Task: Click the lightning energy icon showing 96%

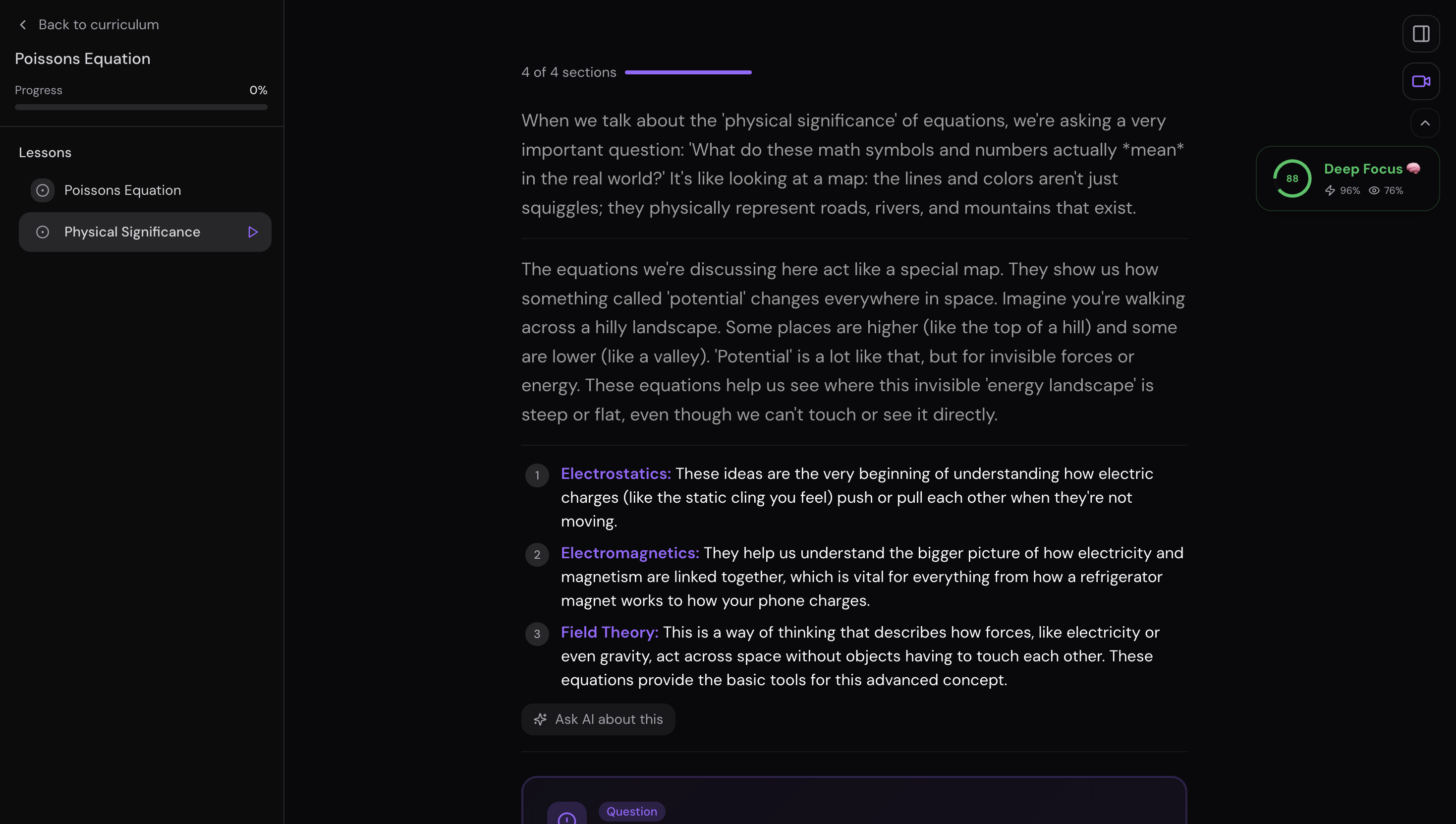Action: click(x=1330, y=191)
